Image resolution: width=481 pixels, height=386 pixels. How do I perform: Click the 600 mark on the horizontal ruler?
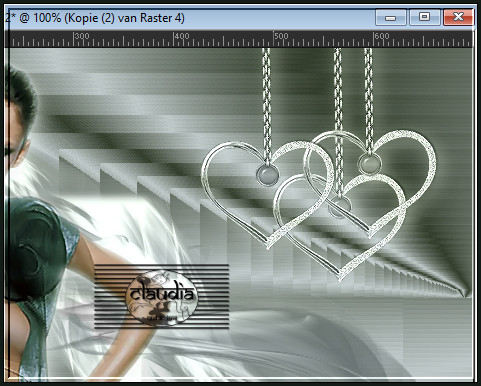[x=381, y=36]
